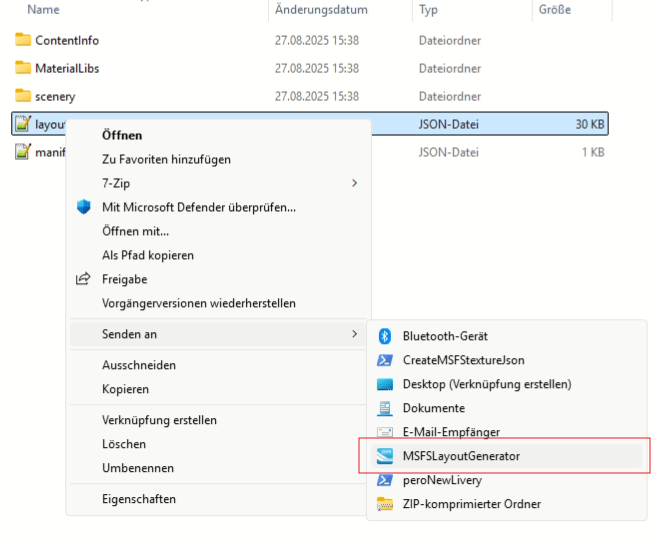The width and height of the screenshot is (666, 548).
Task: Choose Öffnen from the context menu
Action: pyautogui.click(x=122, y=135)
